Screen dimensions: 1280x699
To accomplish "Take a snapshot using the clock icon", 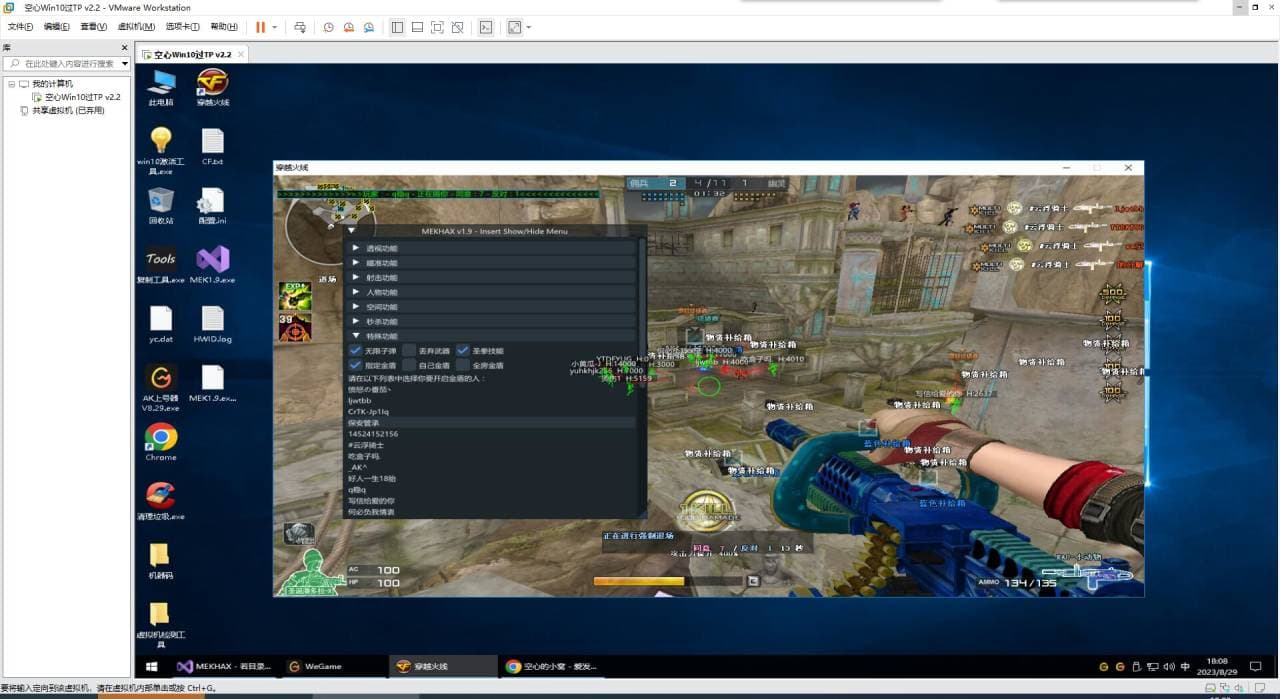I will (x=328, y=27).
